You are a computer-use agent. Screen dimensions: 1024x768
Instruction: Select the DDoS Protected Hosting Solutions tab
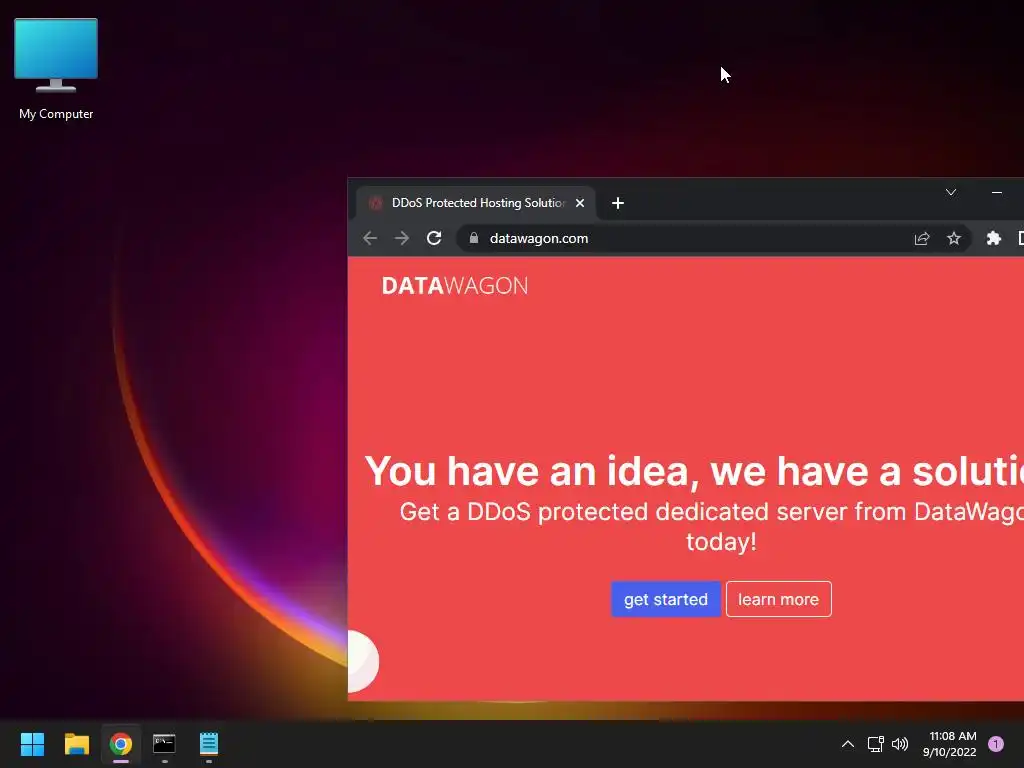[475, 203]
